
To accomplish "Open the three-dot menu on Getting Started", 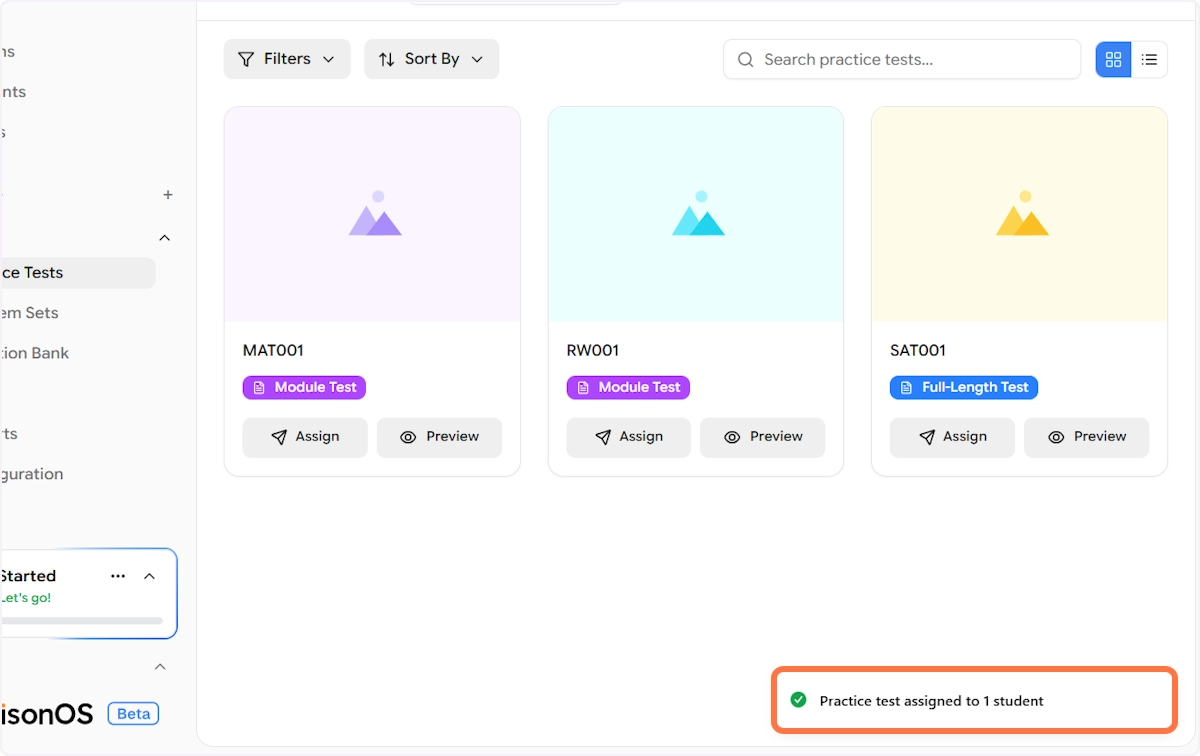I will point(118,576).
